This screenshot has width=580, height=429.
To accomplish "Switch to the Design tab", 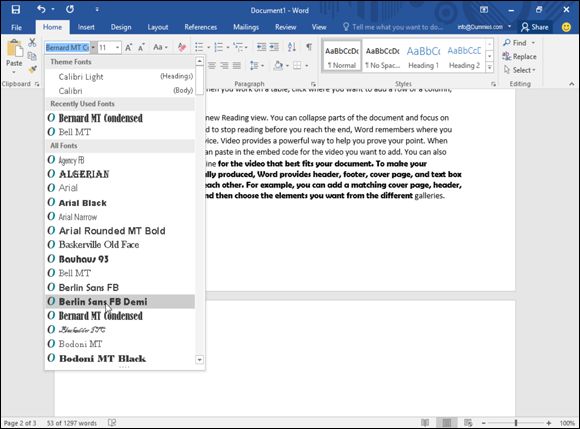I will coord(121,27).
